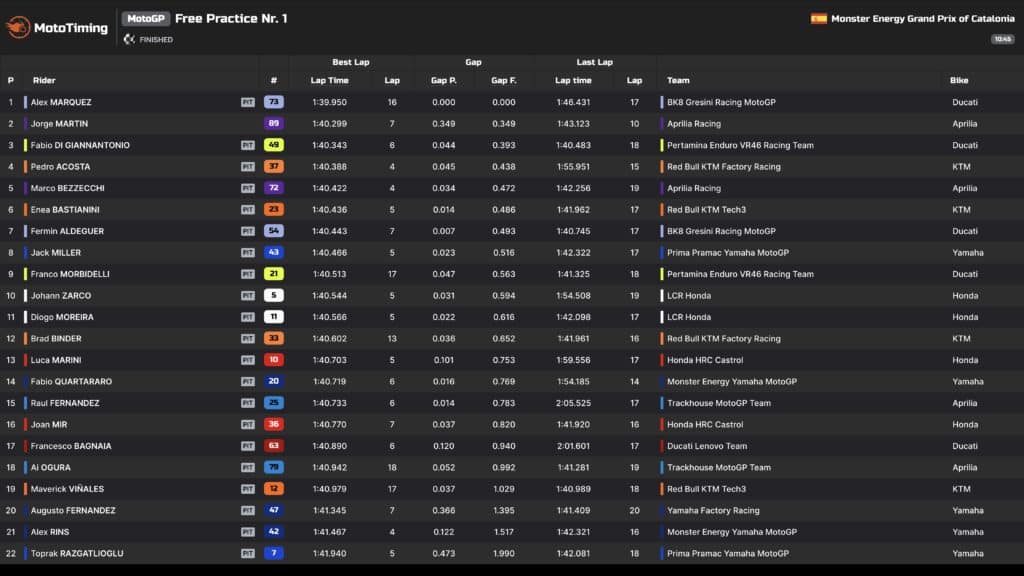Click the MotoTiming logo icon
This screenshot has width=1024, height=576.
coord(18,27)
